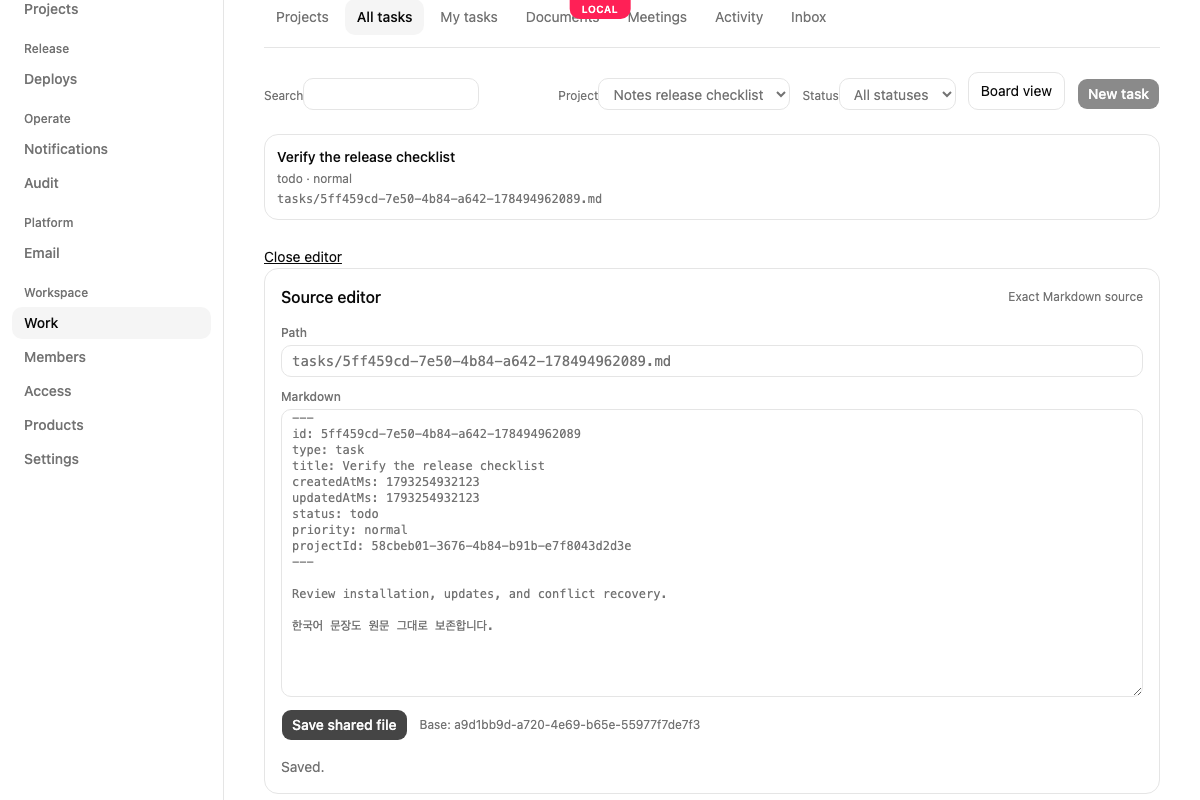Open the Audit page

click(42, 183)
